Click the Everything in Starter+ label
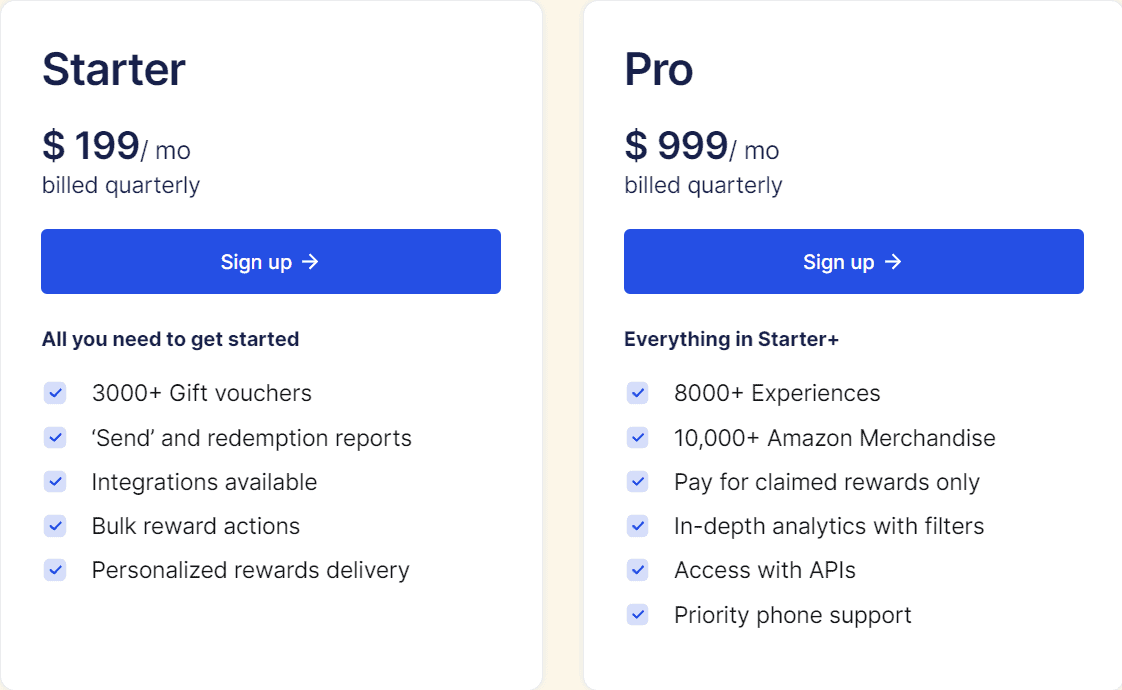 point(731,340)
